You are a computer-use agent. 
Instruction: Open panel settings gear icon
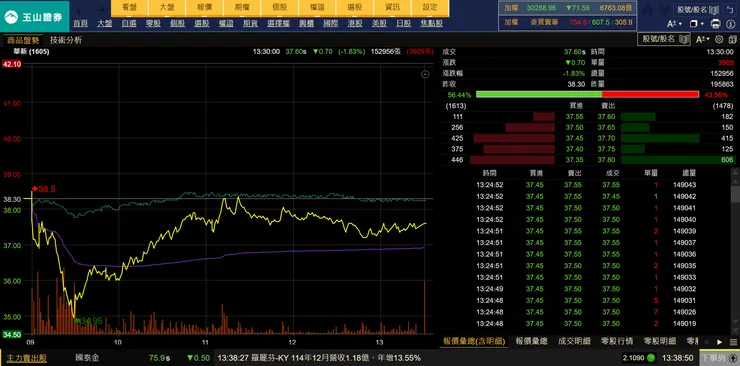click(x=719, y=40)
